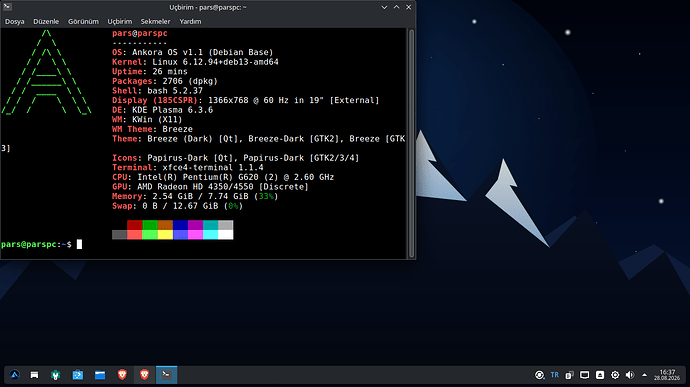Viewport: 690px width, 387px height.
Task: Click the window title 'Uçbirim - pars@parspc: ~'
Action: [208, 7]
